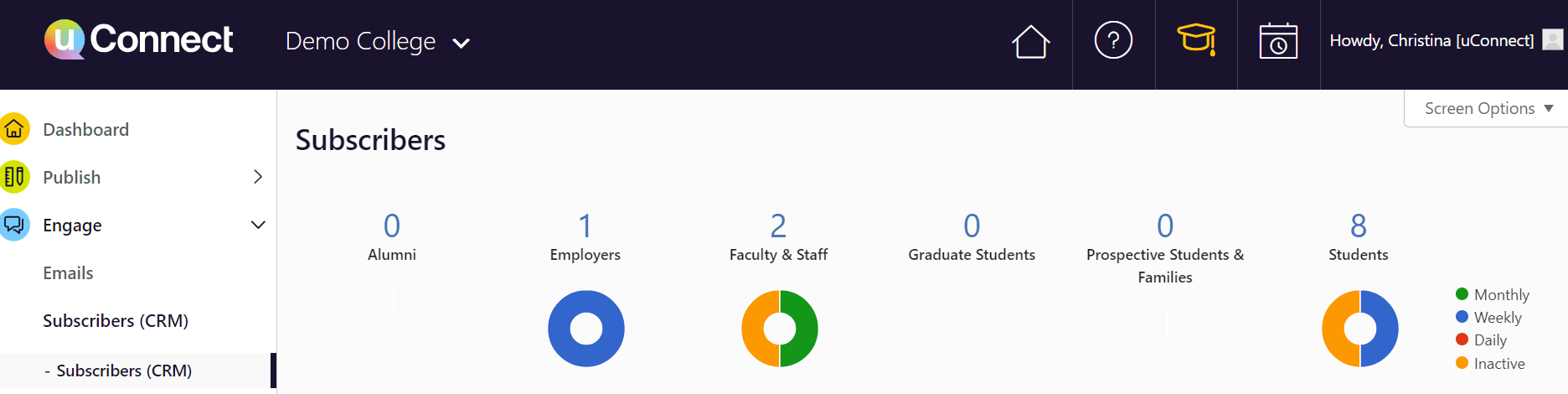Select the active Subscribers (CRM) sub-item
1568x394 pixels.
[124, 371]
